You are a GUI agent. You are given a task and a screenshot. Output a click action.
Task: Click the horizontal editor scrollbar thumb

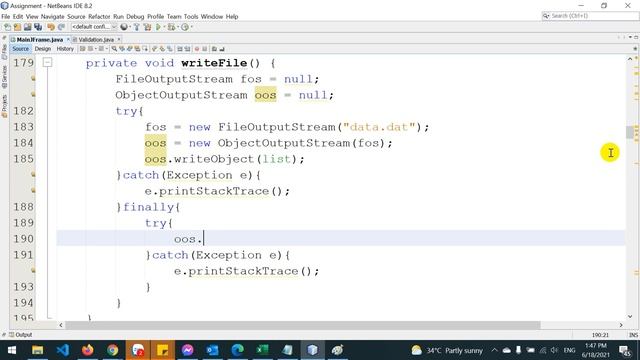coord(303,325)
